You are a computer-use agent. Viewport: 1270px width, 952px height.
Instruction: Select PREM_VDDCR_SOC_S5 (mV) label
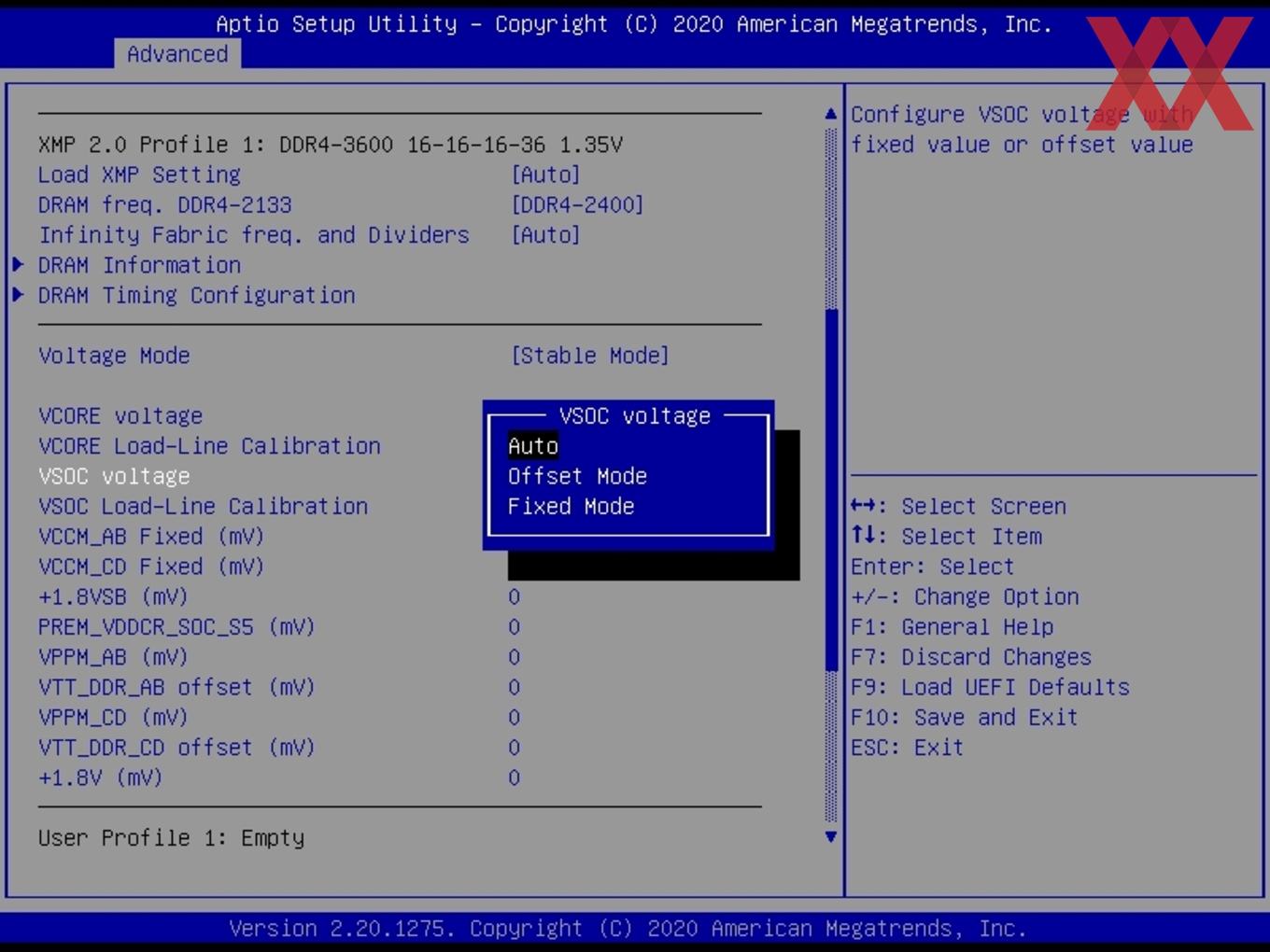pyautogui.click(x=176, y=627)
